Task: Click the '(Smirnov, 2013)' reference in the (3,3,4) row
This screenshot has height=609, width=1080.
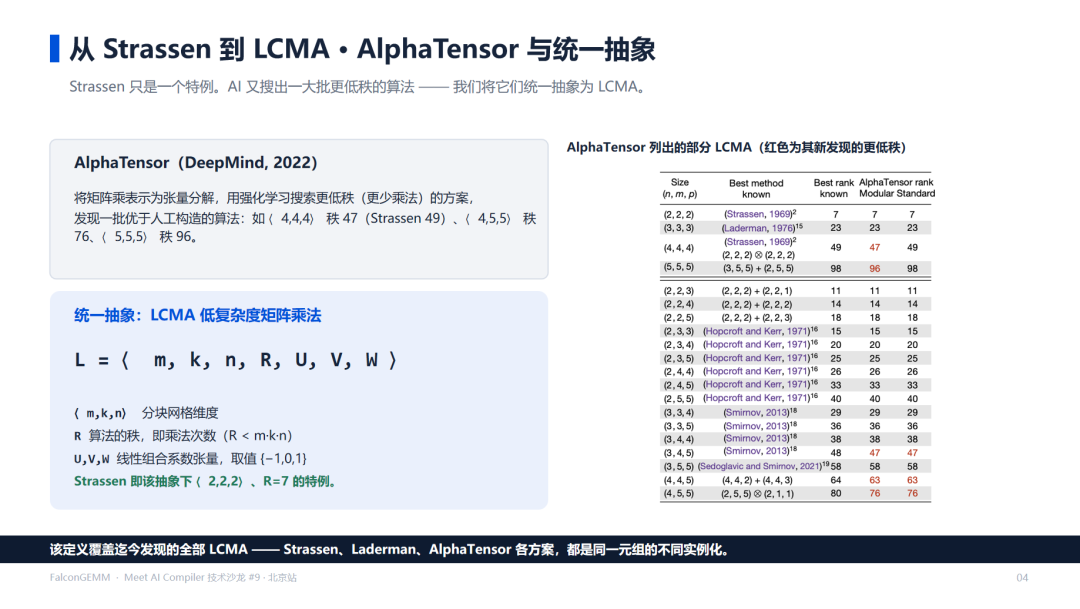Action: click(x=760, y=412)
